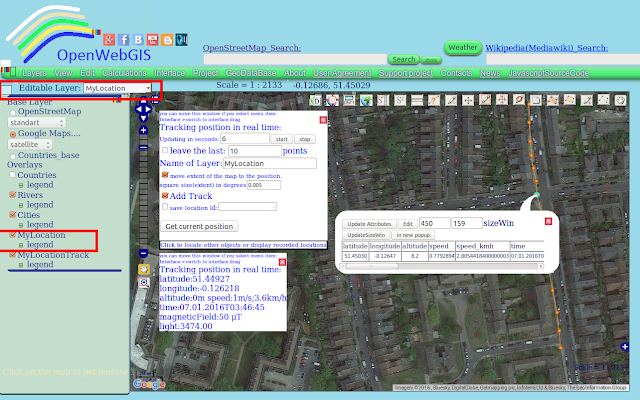Click the question-mark identify toolbar icon
Viewport: 640px width, 400px height.
(434, 100)
